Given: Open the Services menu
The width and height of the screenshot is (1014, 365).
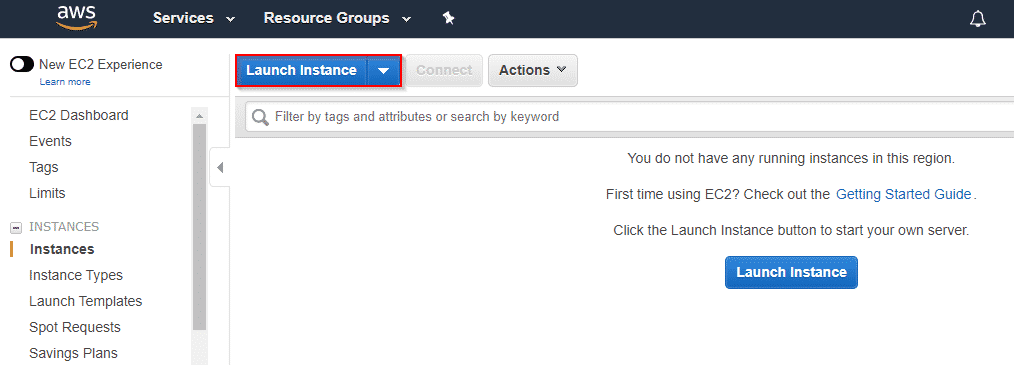Looking at the screenshot, I should pyautogui.click(x=193, y=18).
